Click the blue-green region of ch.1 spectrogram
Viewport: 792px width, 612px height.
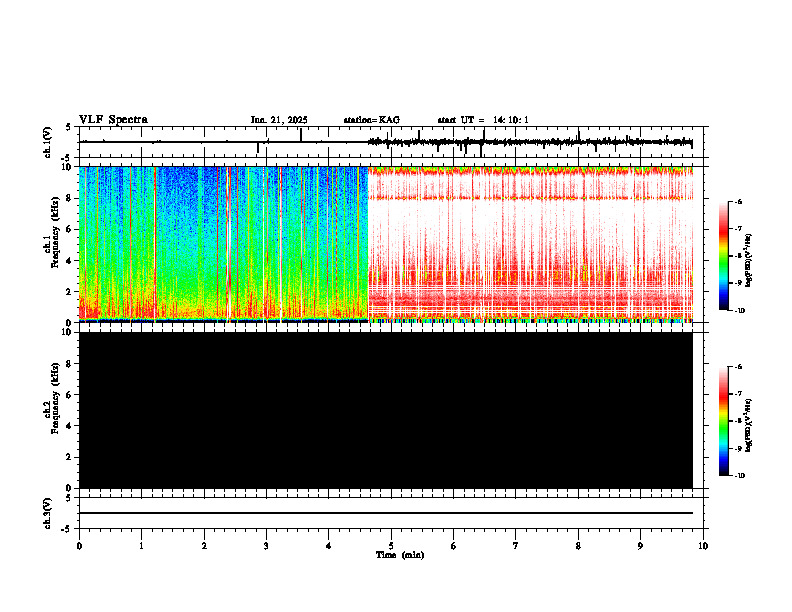tap(224, 244)
